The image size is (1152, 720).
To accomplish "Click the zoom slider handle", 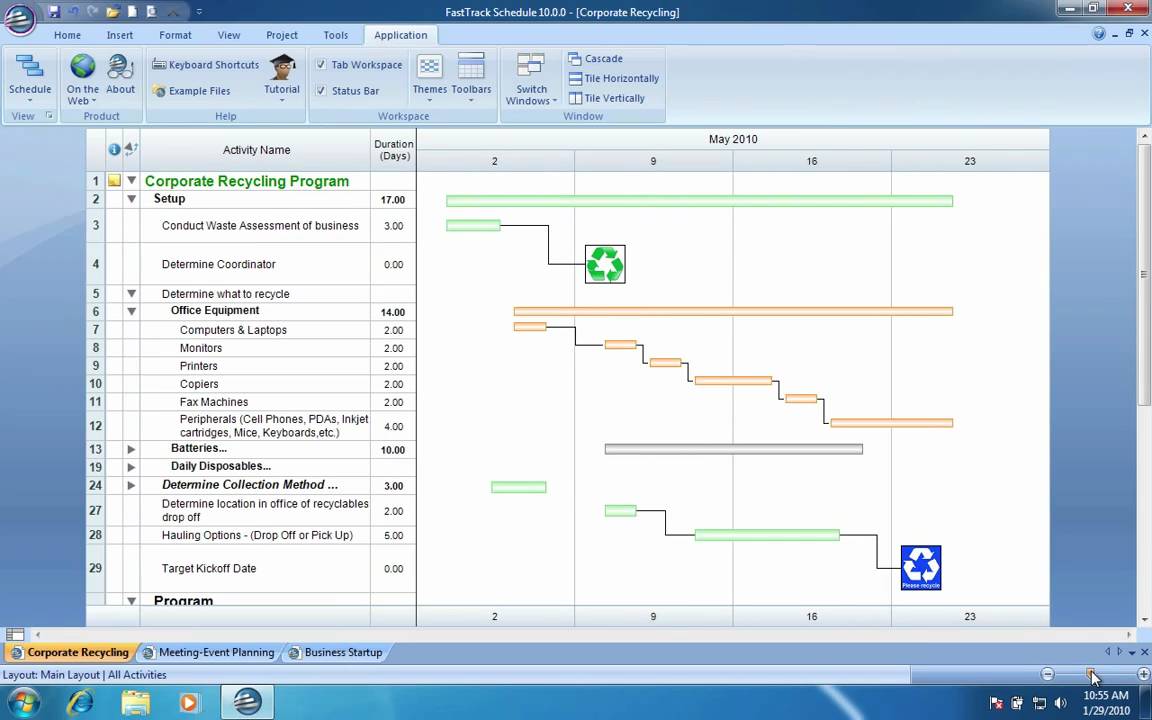I will pyautogui.click(x=1091, y=674).
